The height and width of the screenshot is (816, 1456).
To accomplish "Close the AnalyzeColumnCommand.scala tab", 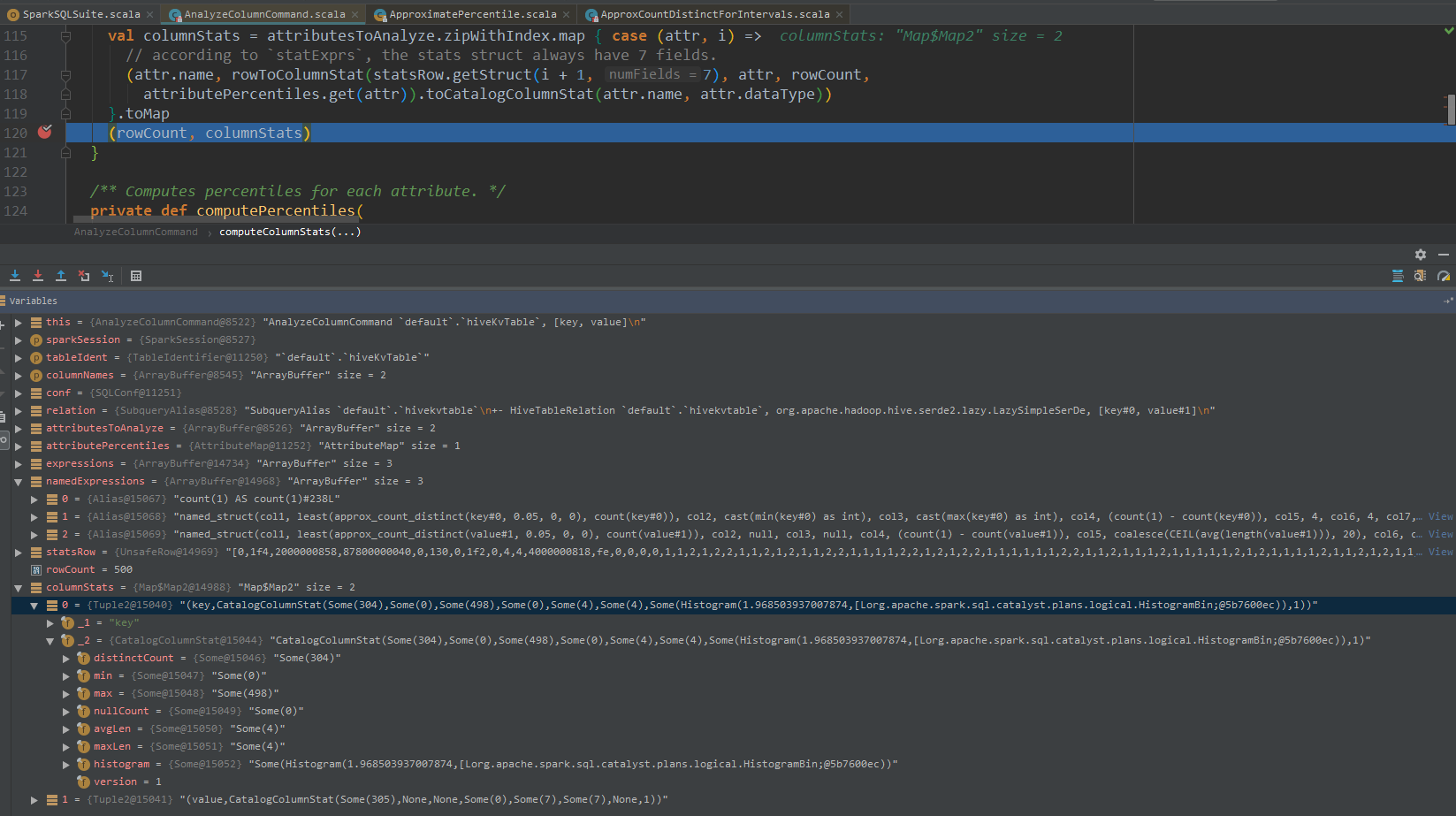I will click(355, 14).
